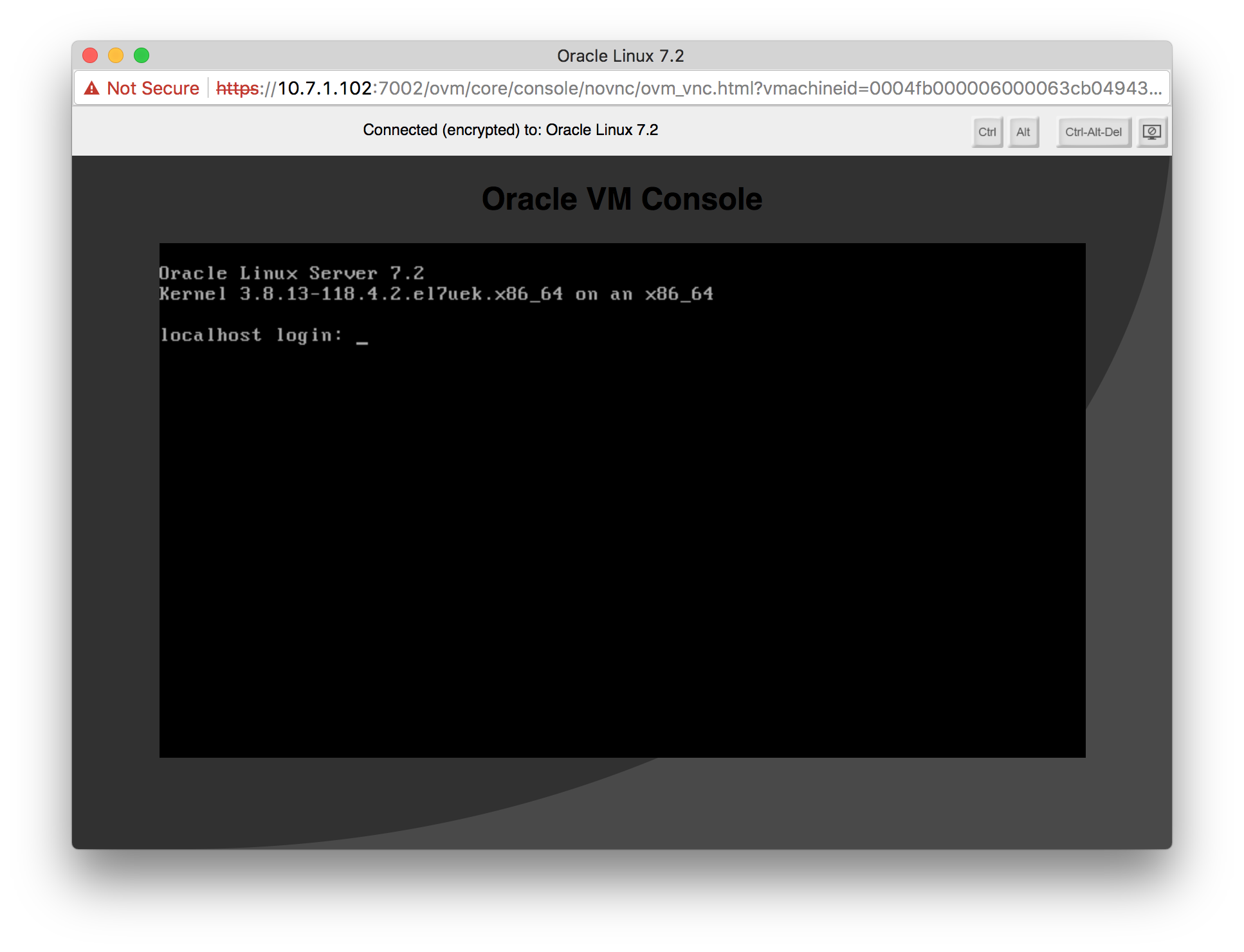
Task: Click the Oracle Linux Server 7.2 text line
Action: pos(291,273)
